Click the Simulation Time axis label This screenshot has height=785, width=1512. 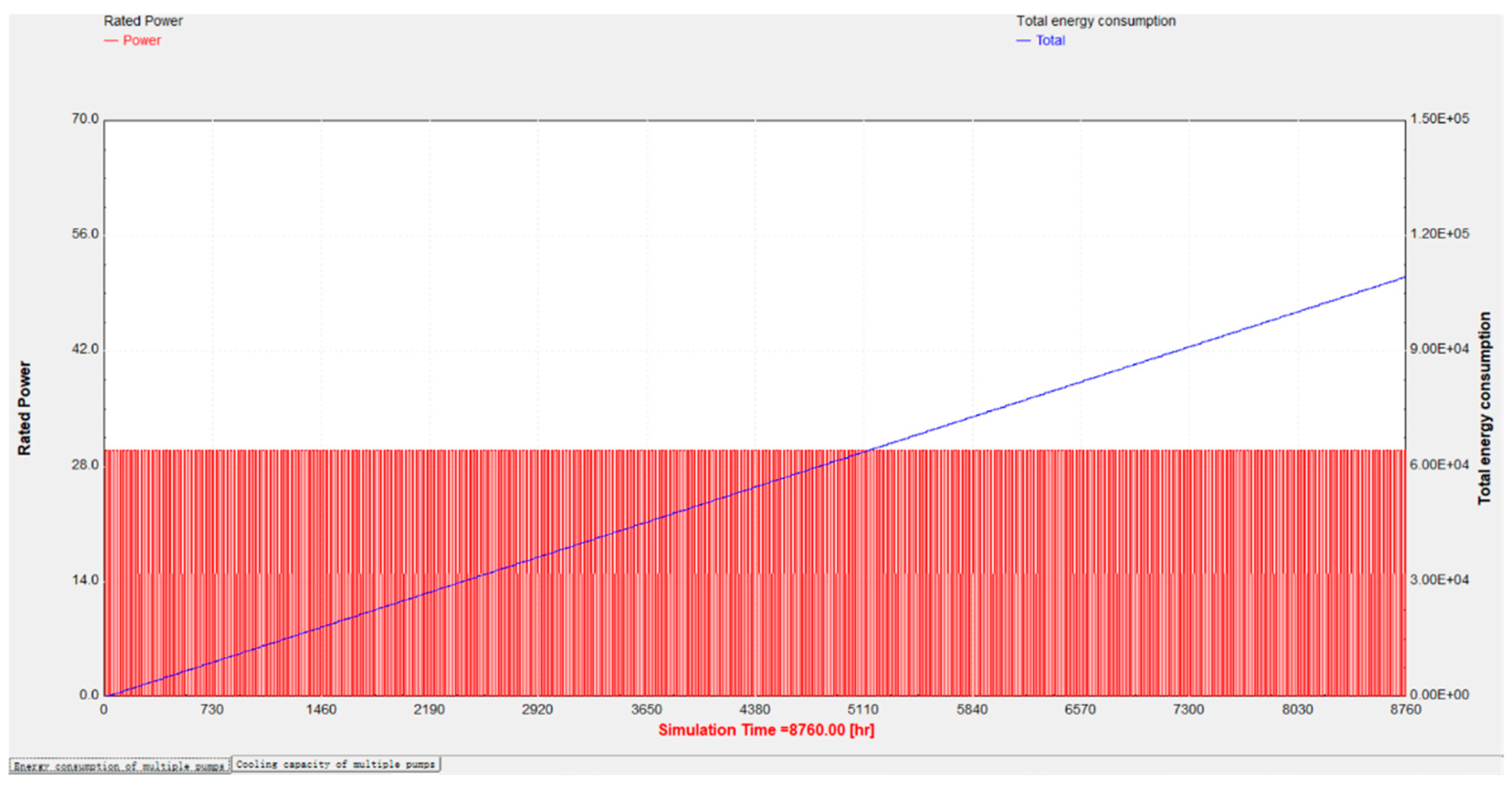(x=766, y=730)
